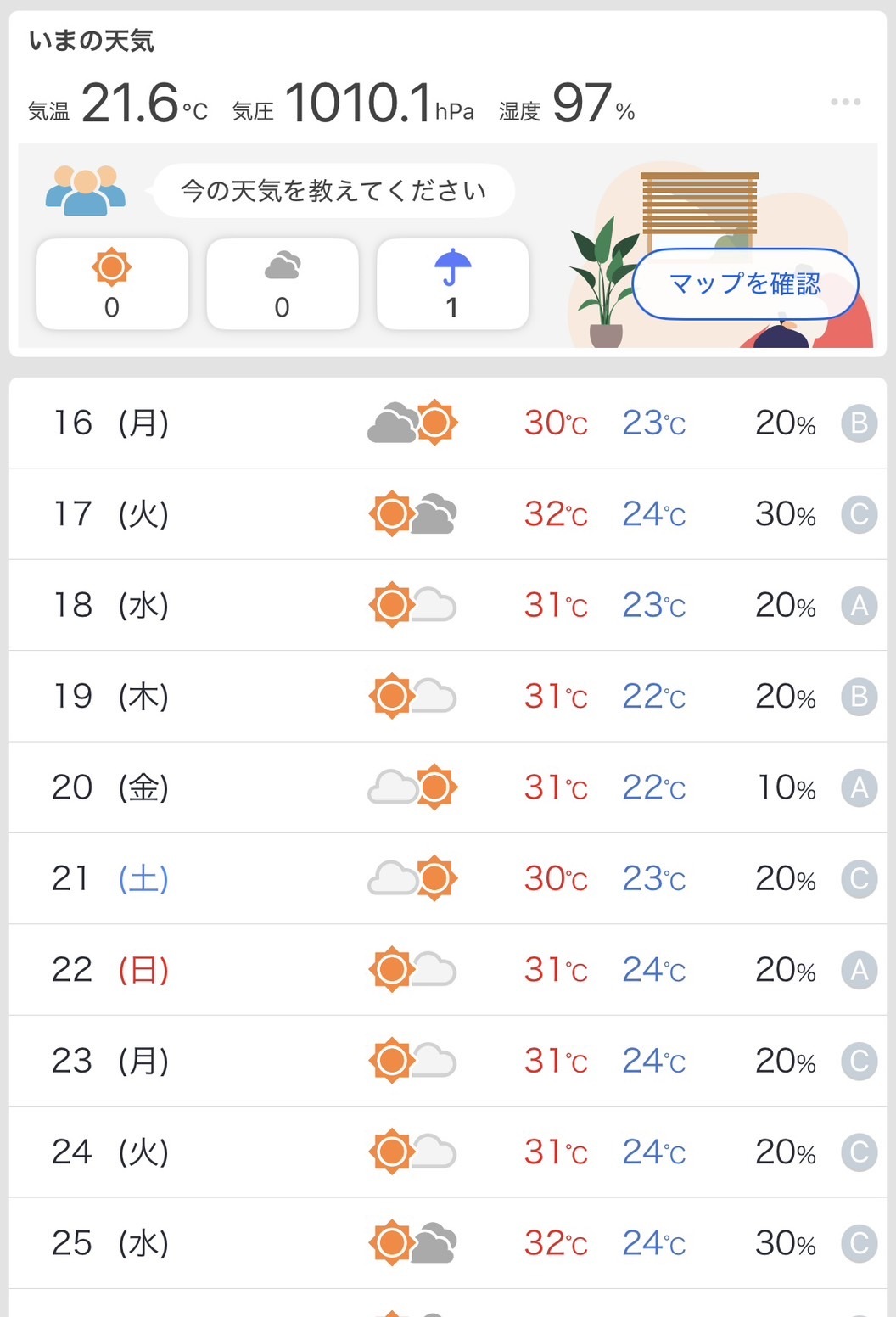Select the 23 (月) date label

coord(110,1061)
